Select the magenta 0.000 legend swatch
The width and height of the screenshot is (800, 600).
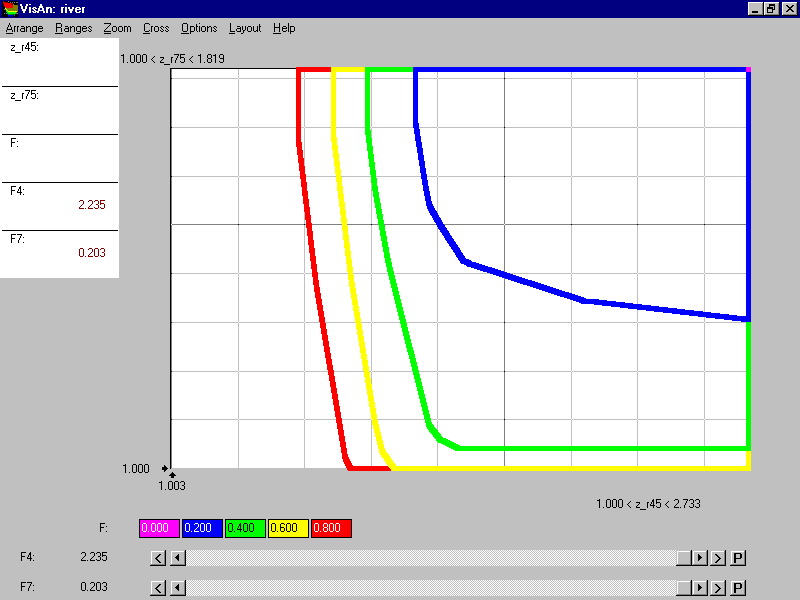tap(159, 528)
